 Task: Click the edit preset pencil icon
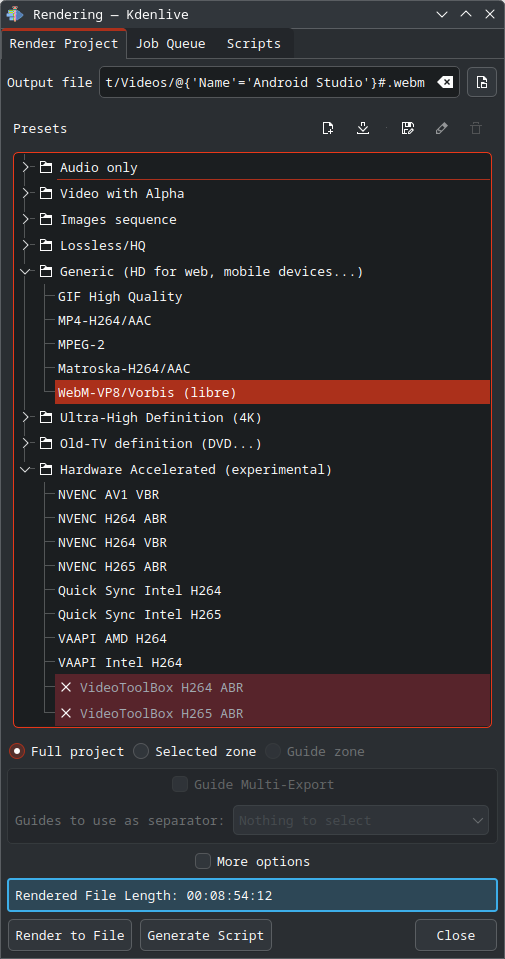441,128
